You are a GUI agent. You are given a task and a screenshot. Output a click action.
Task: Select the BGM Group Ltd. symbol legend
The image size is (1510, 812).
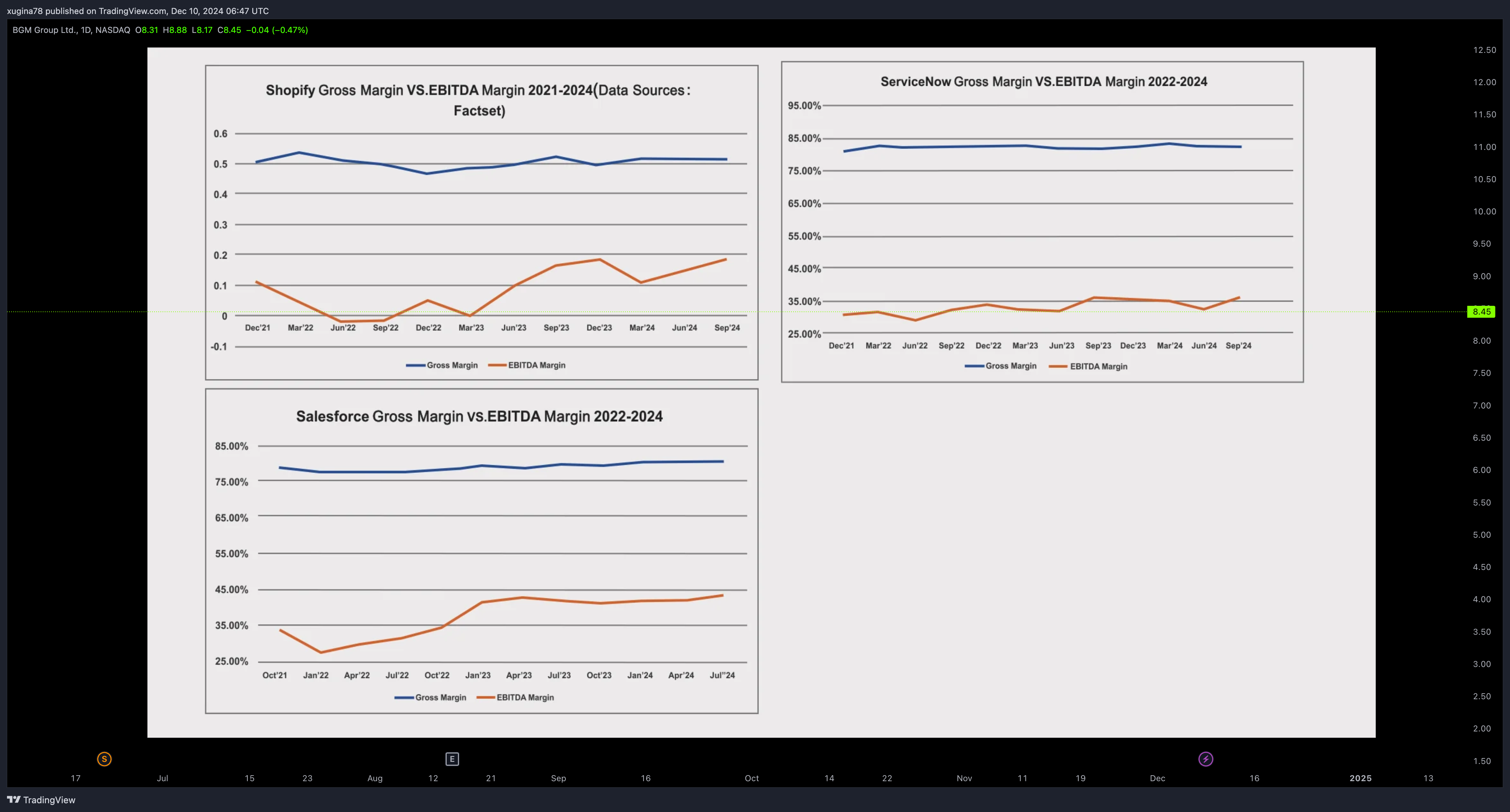(71, 30)
